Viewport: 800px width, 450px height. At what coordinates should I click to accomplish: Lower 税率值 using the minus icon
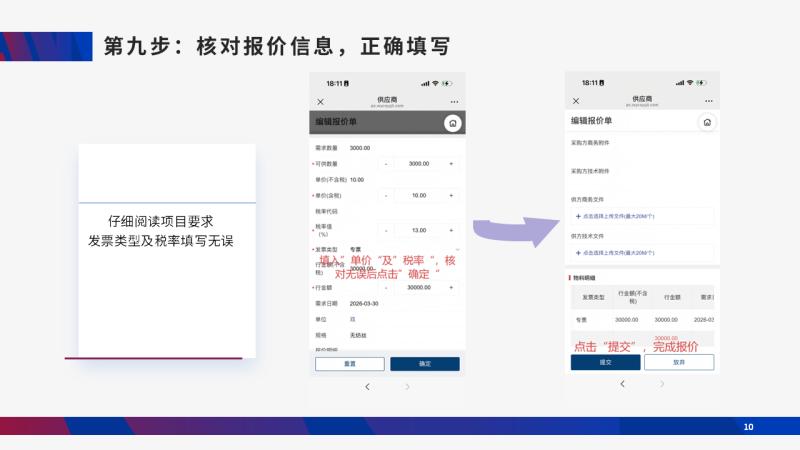386,230
